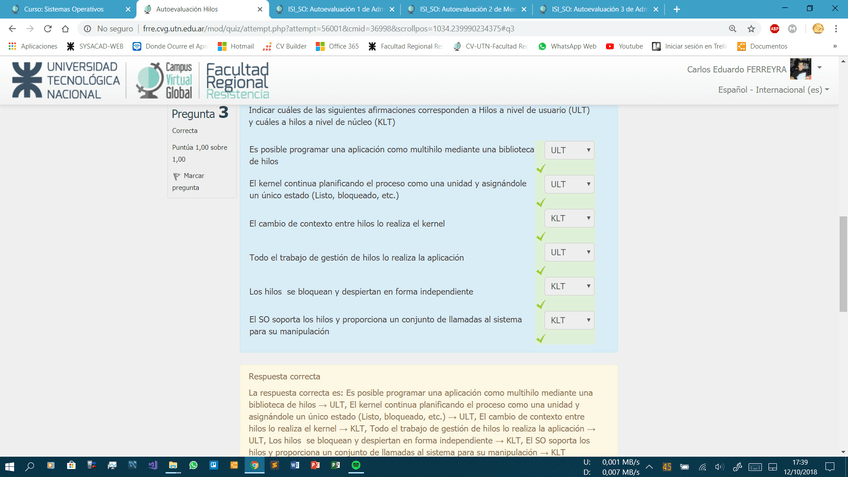
Task: Open the volume control in system tray
Action: point(719,467)
